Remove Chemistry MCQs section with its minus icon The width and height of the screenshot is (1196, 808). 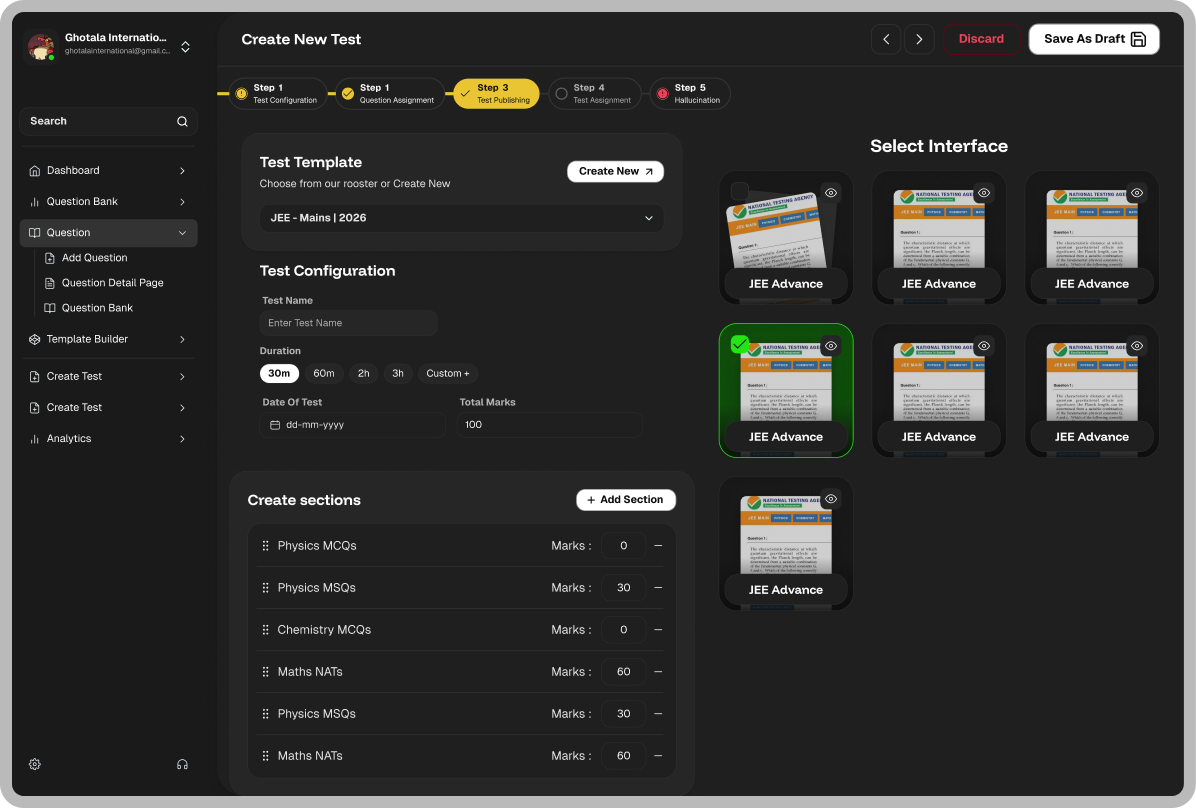pos(658,629)
